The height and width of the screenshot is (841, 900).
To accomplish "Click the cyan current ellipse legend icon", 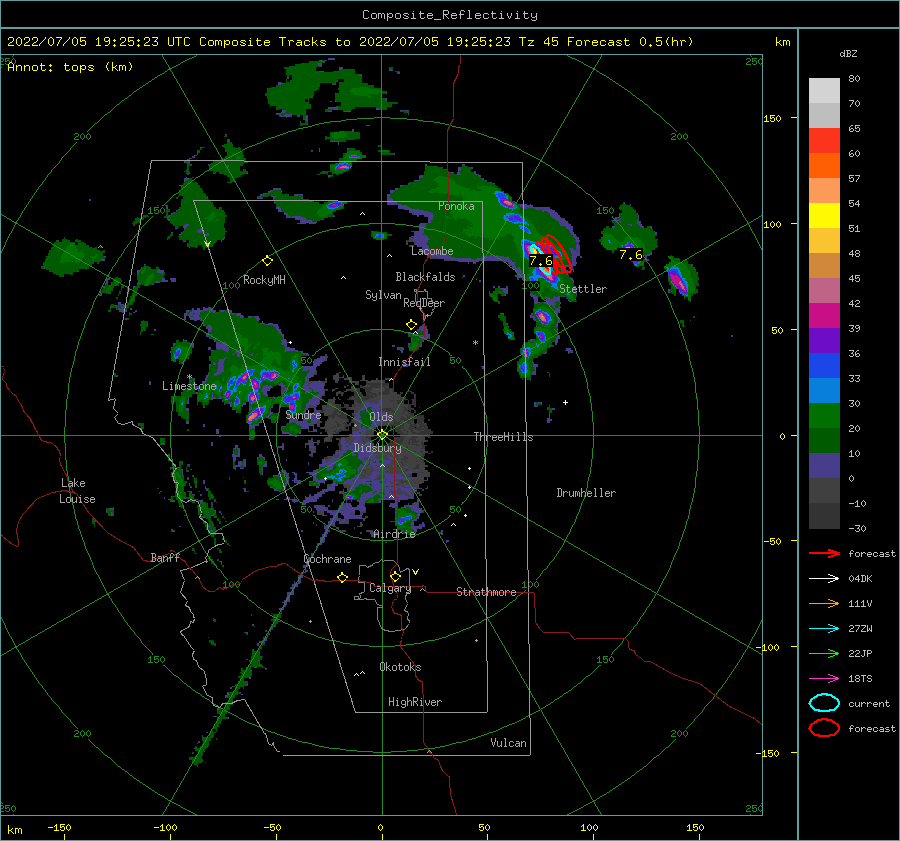I will tap(824, 703).
